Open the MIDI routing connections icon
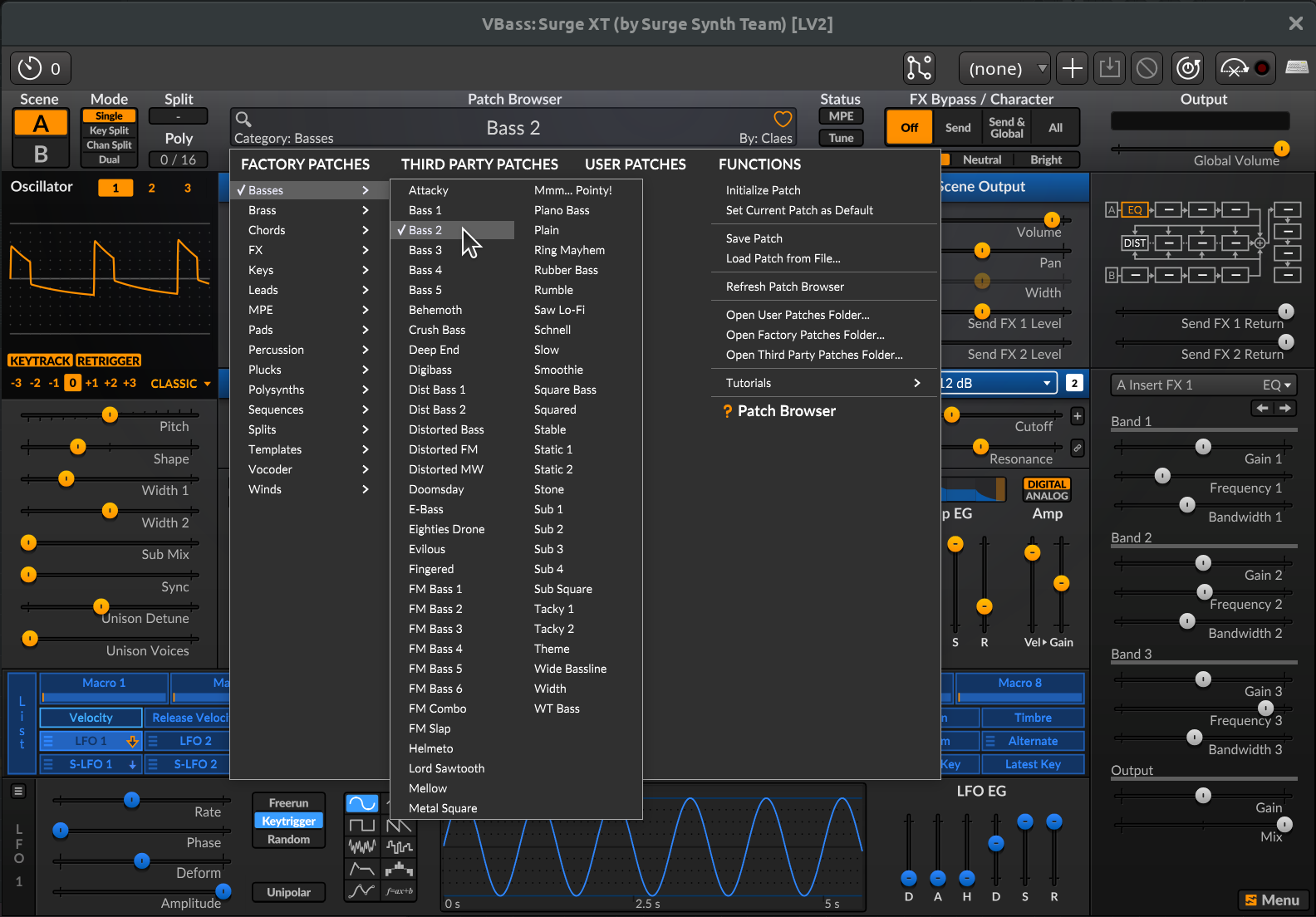This screenshot has height=917, width=1316. (919, 68)
